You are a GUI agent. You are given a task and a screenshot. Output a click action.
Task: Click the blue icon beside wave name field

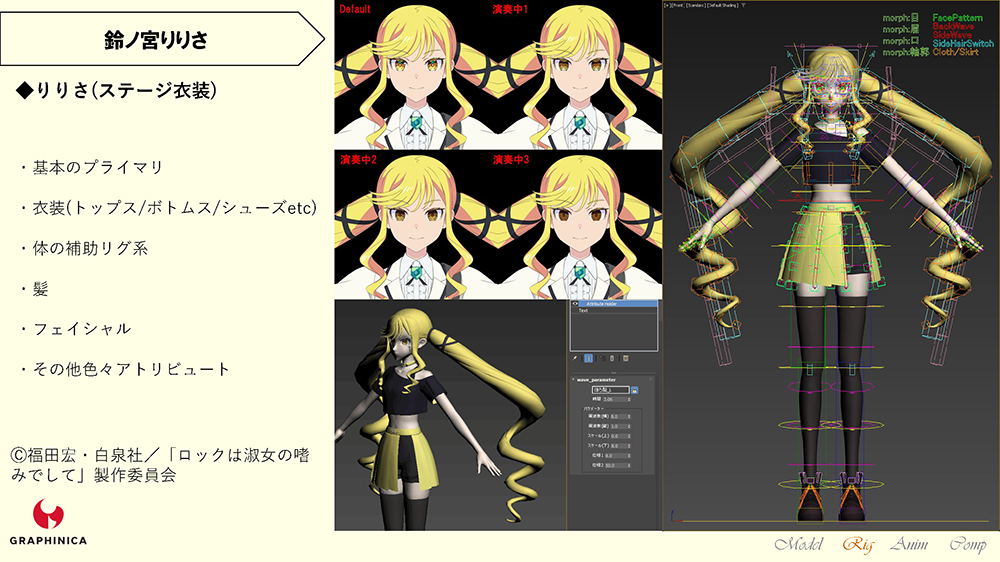(x=635, y=390)
